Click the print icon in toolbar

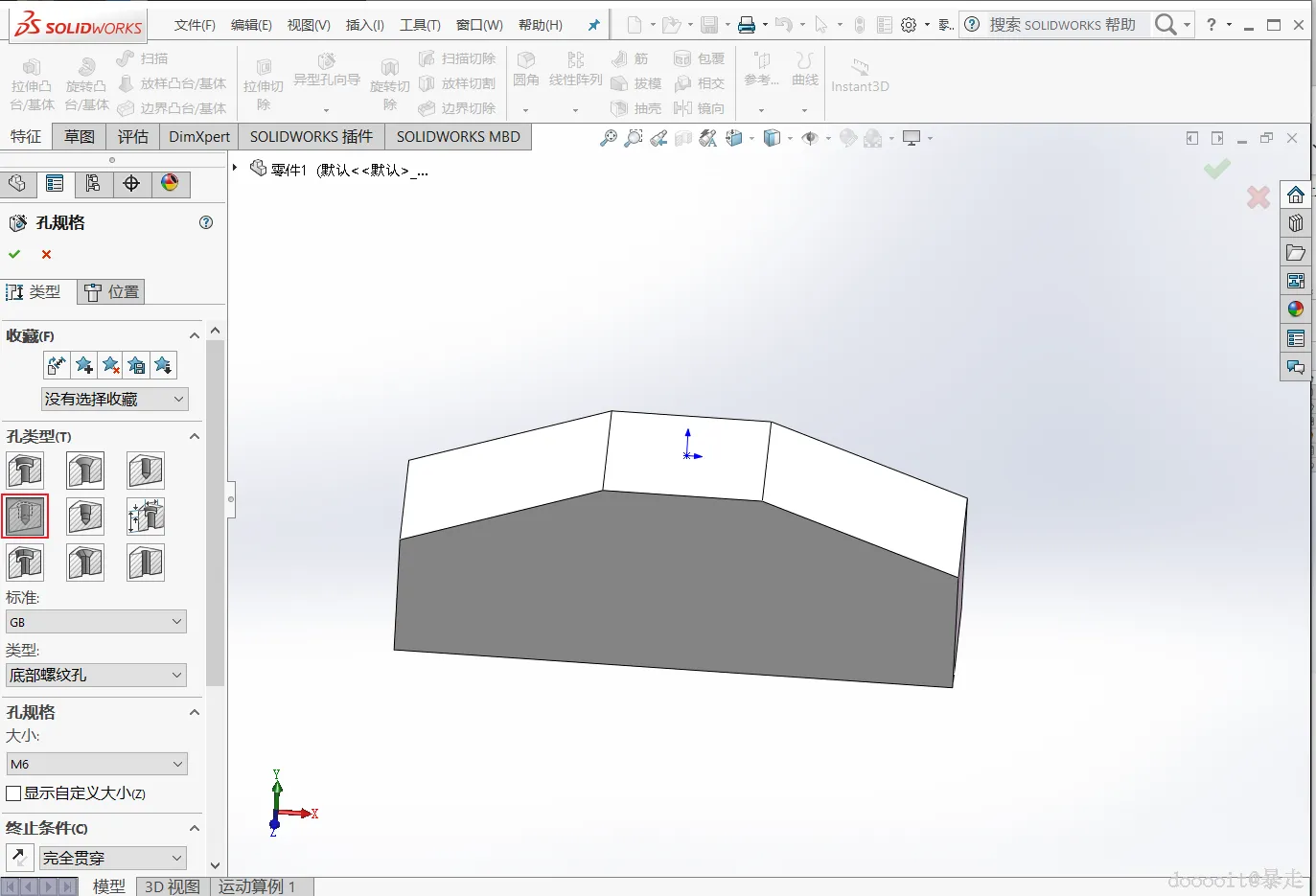click(747, 25)
